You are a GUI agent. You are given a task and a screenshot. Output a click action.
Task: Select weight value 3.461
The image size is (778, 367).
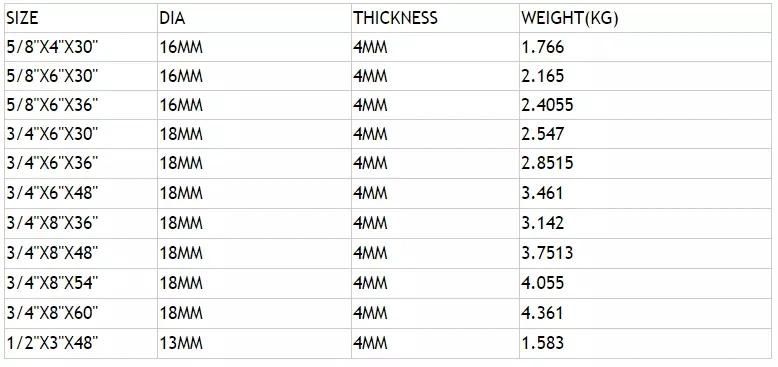coord(645,193)
